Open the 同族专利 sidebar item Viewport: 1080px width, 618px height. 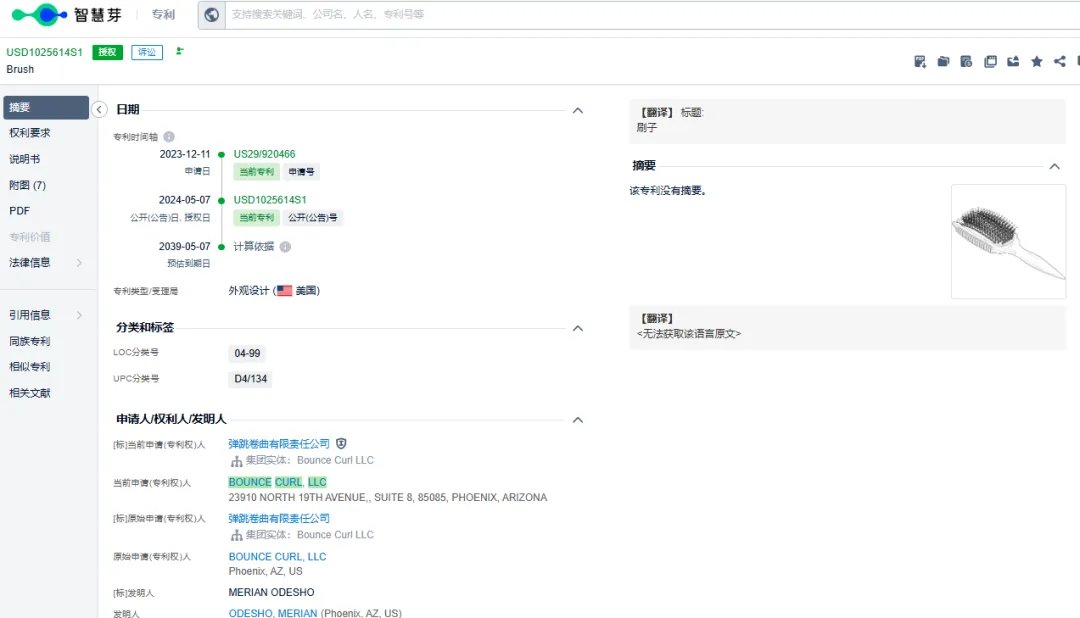[30, 341]
